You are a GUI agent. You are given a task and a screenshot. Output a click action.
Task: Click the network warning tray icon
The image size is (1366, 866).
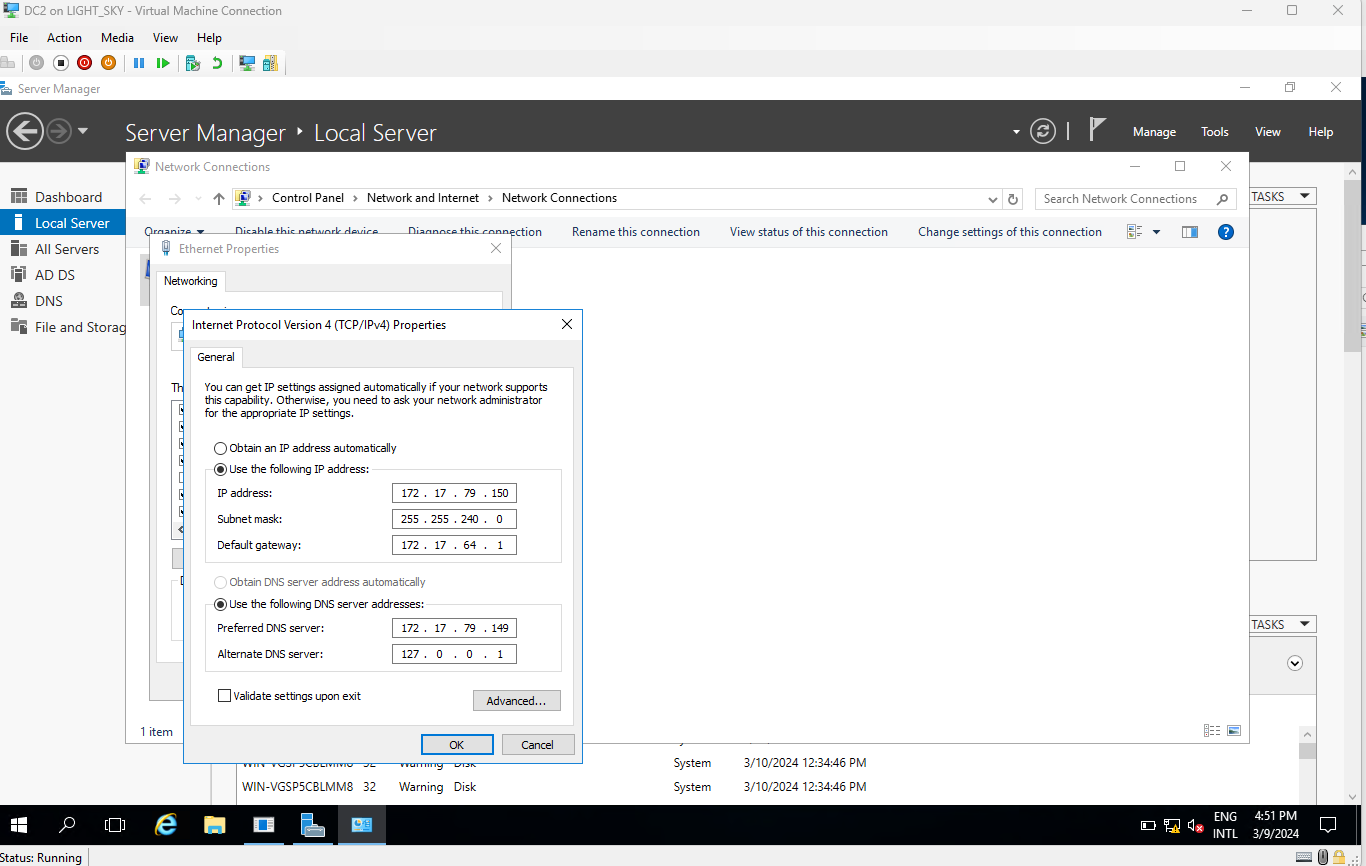point(1172,826)
